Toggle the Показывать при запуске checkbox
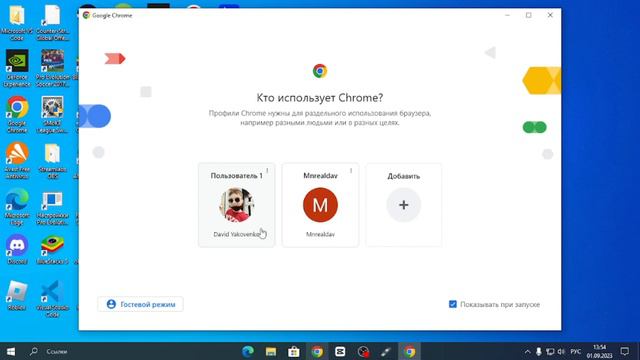640x360 pixels. point(453,304)
